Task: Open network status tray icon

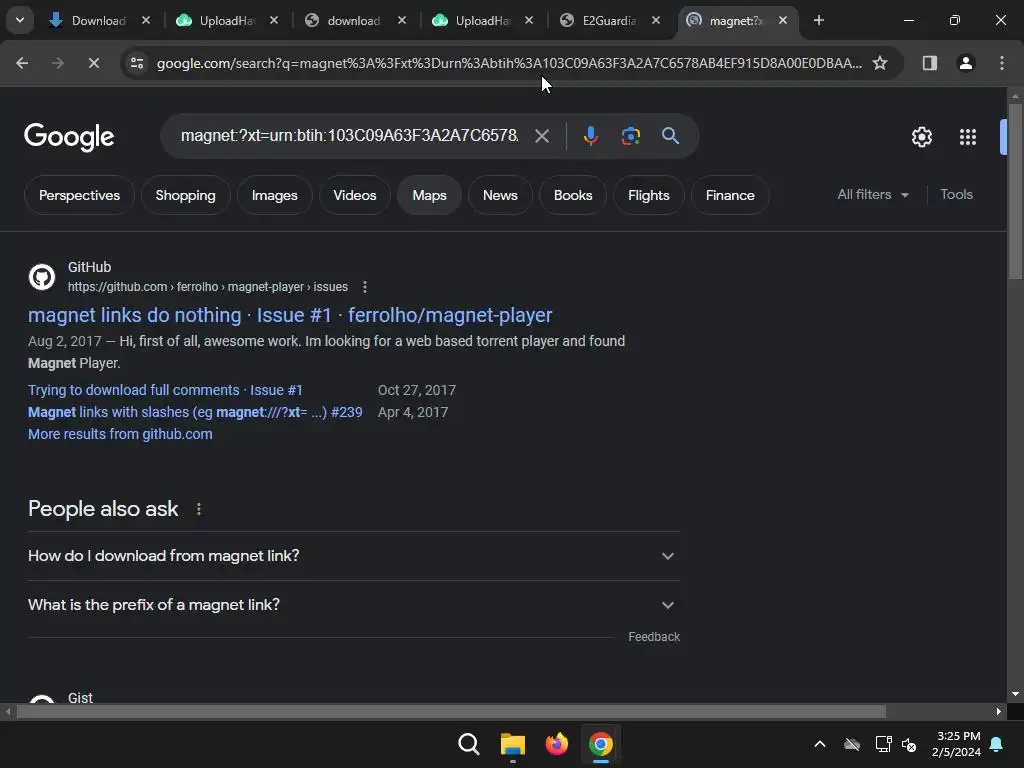Action: (883, 744)
